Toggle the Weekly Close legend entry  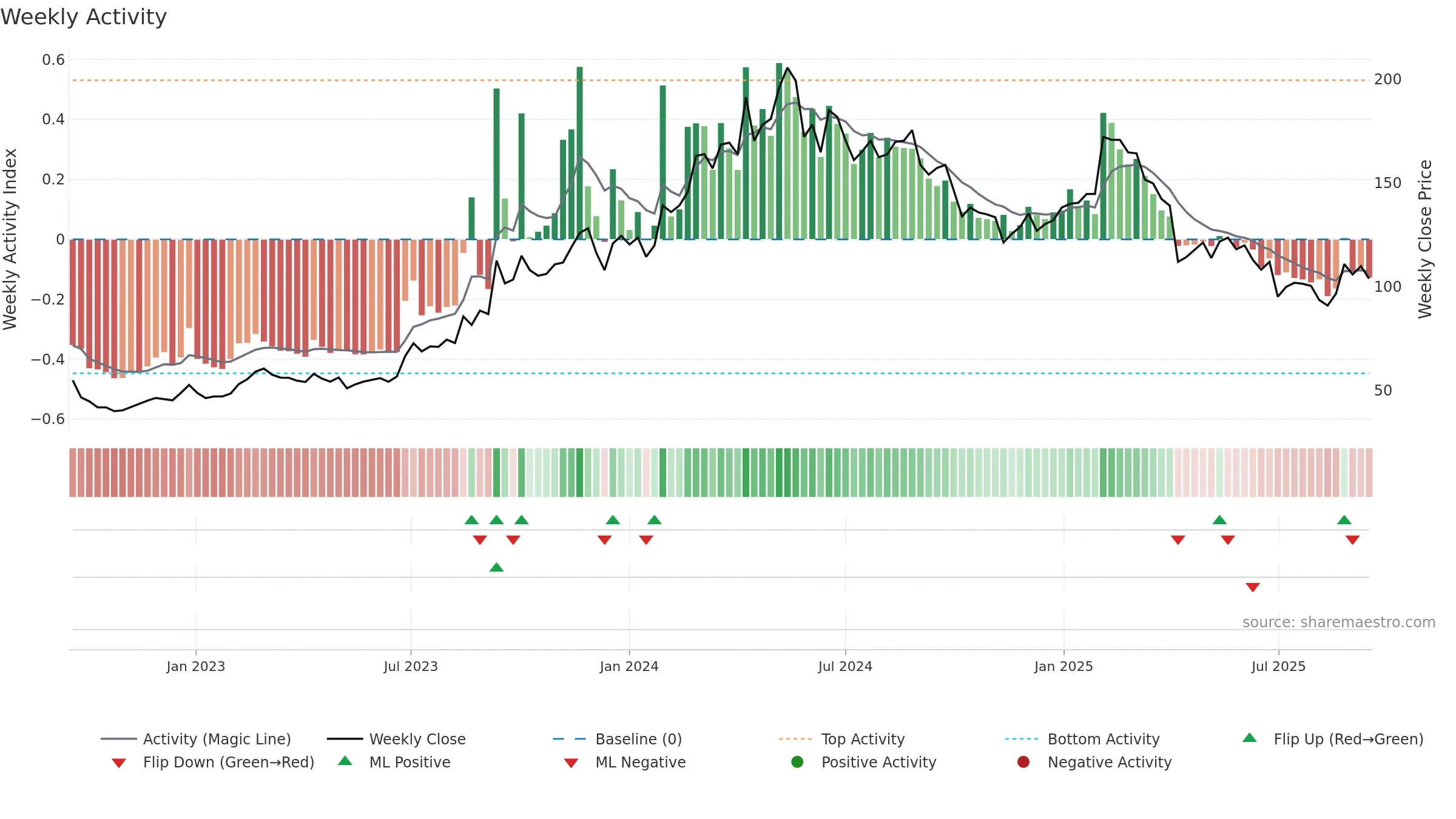[x=396, y=739]
